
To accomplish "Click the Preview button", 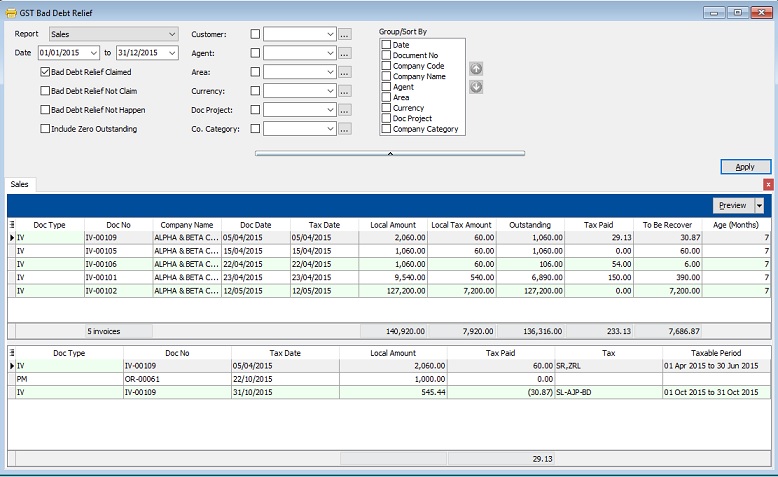I will tap(732, 205).
